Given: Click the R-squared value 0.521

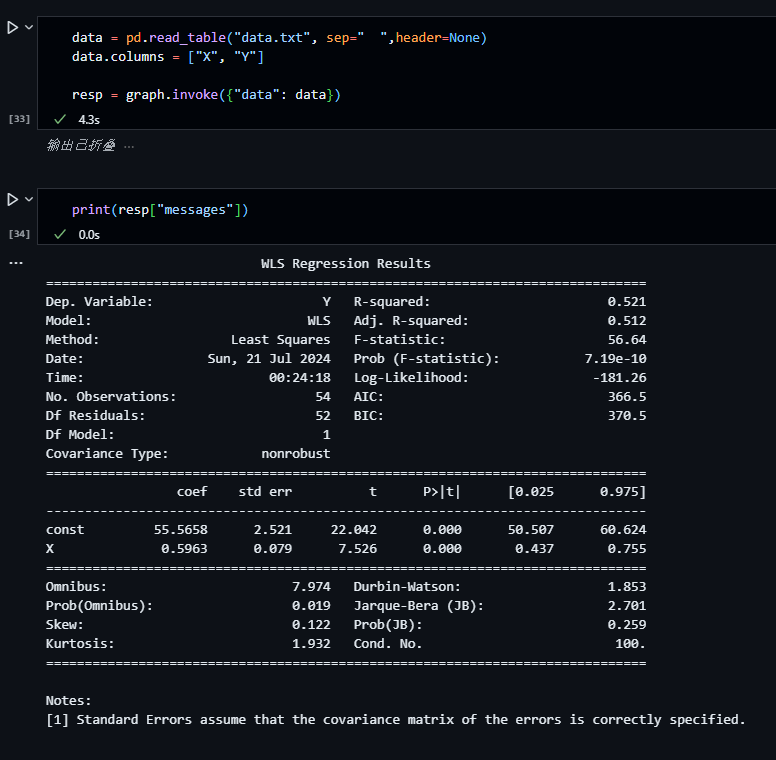Looking at the screenshot, I should tap(627, 302).
